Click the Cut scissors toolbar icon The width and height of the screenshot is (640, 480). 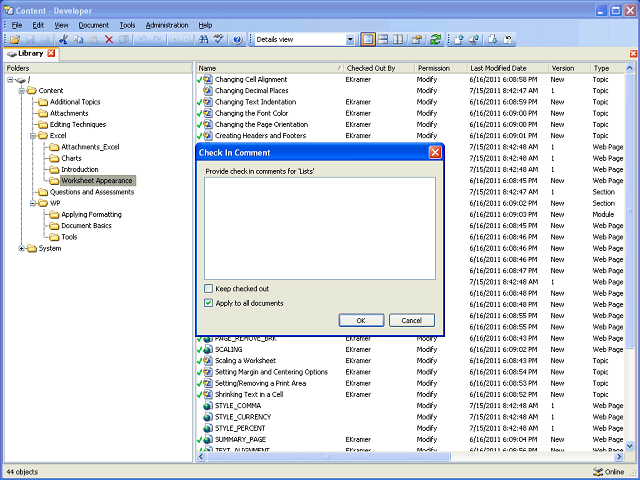click(63, 40)
